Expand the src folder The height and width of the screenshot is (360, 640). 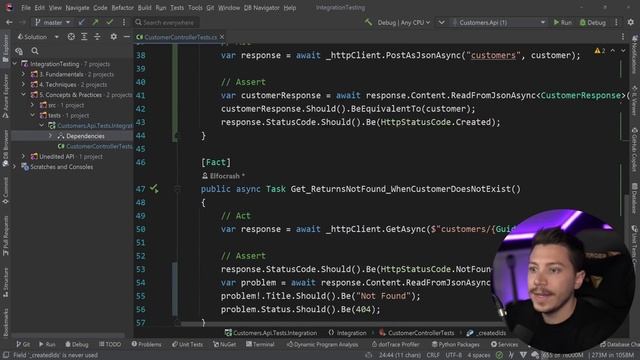pyautogui.click(x=33, y=105)
